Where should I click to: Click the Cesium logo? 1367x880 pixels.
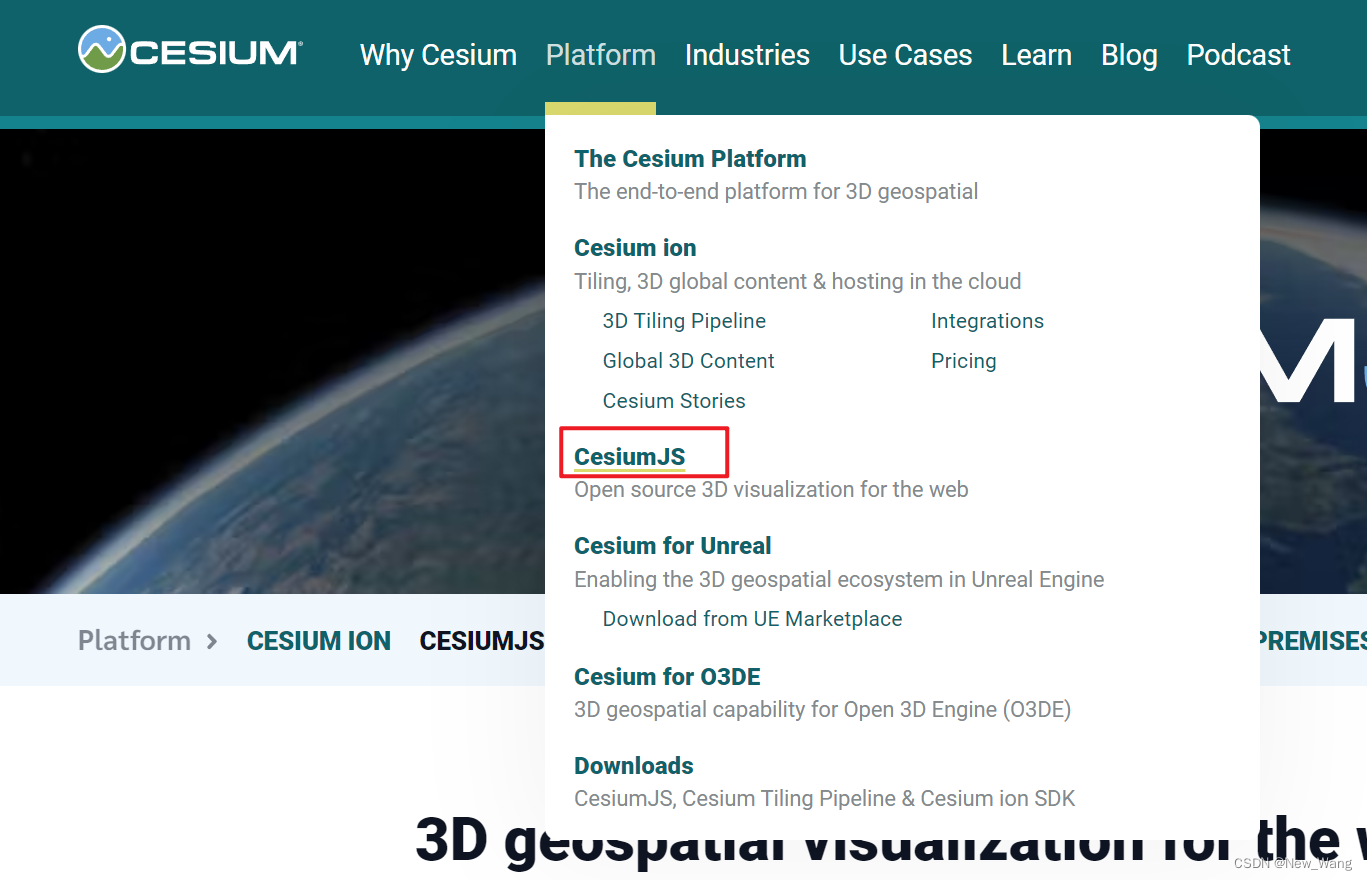190,47
